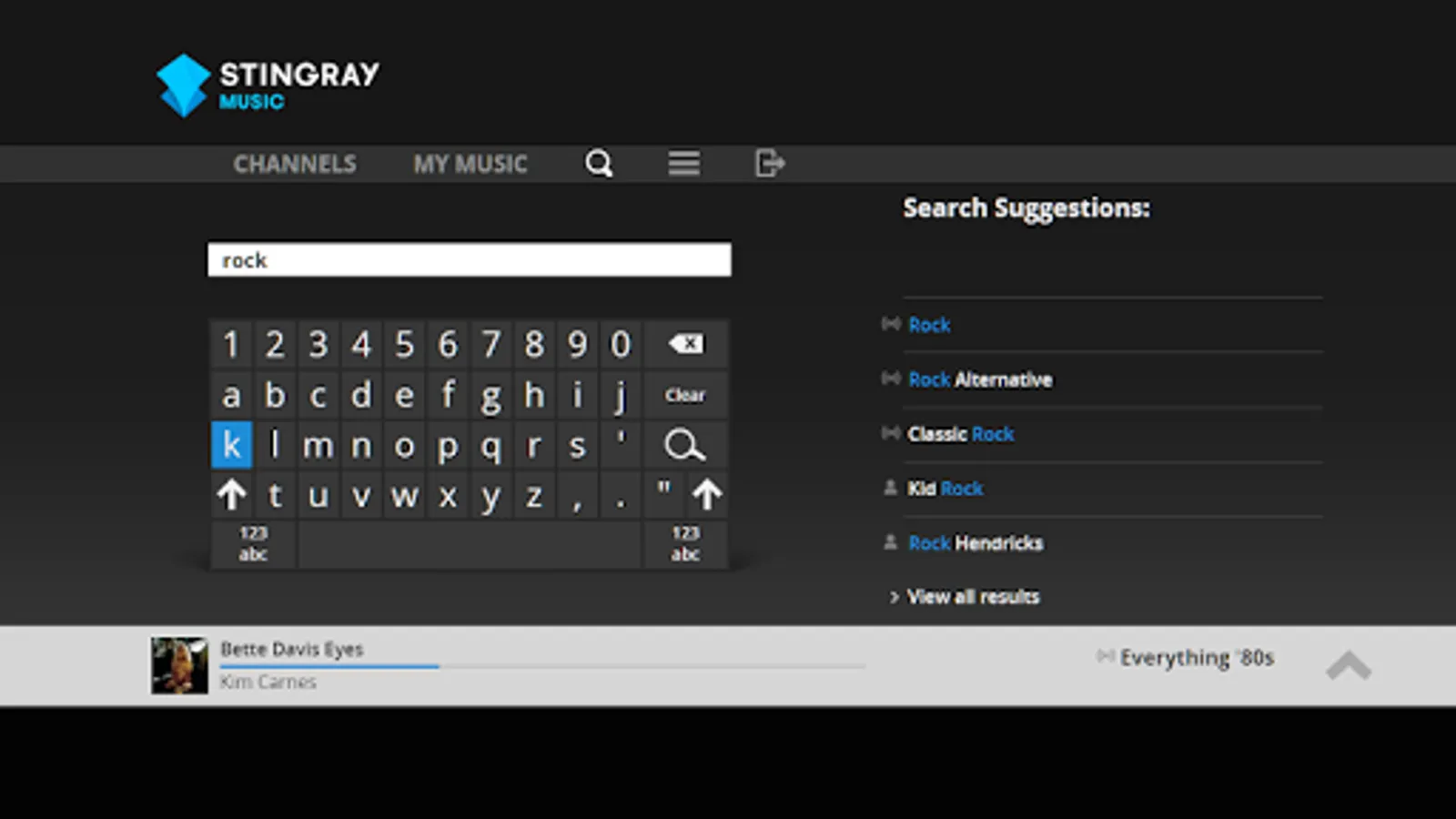Tap the right shift arrow key
Viewport: 1456px width, 819px height.
click(x=707, y=495)
